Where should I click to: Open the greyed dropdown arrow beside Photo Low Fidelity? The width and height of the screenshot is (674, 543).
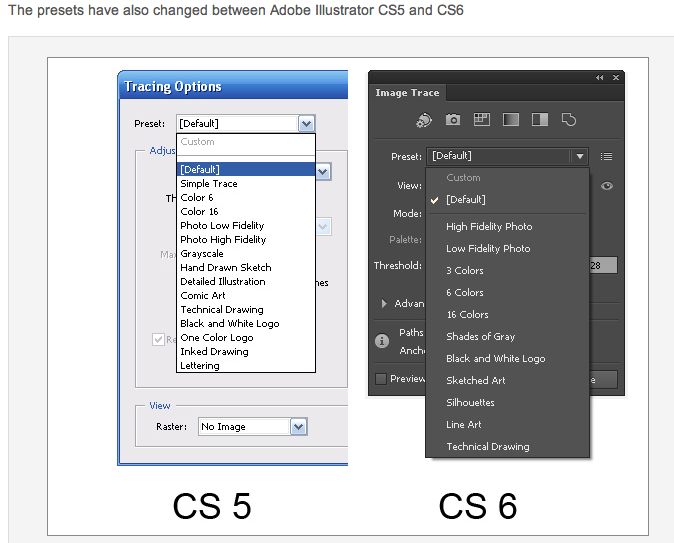tap(323, 227)
